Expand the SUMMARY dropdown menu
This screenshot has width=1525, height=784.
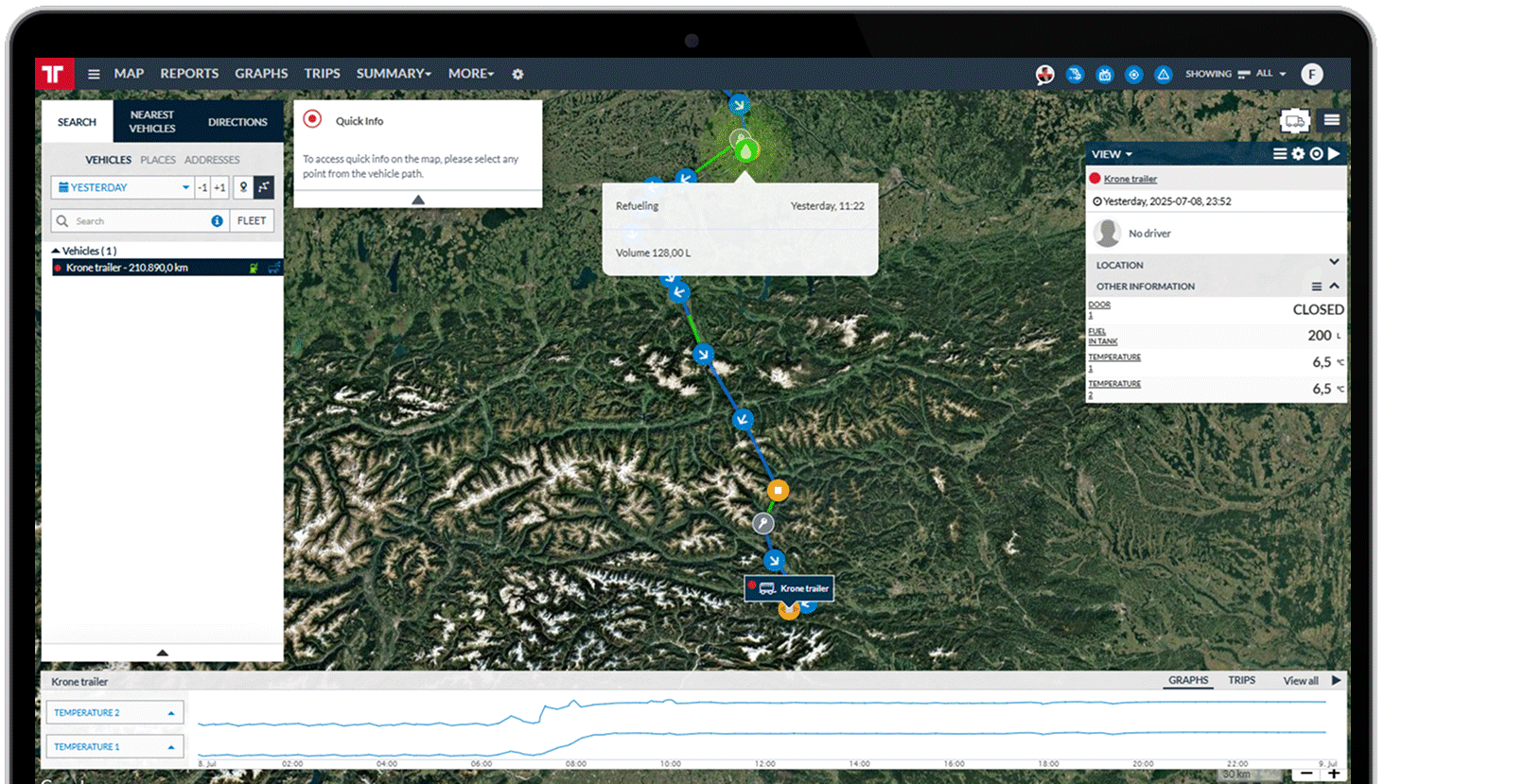[x=394, y=73]
